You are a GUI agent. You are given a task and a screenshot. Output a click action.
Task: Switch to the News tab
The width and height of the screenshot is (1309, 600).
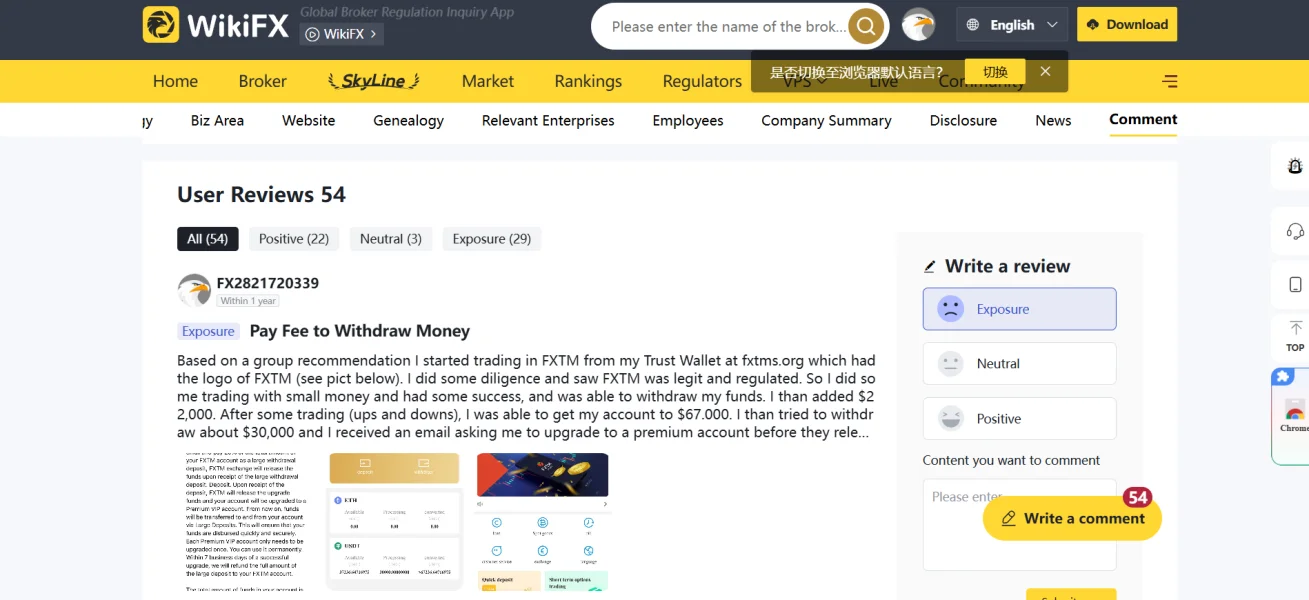pyautogui.click(x=1053, y=120)
